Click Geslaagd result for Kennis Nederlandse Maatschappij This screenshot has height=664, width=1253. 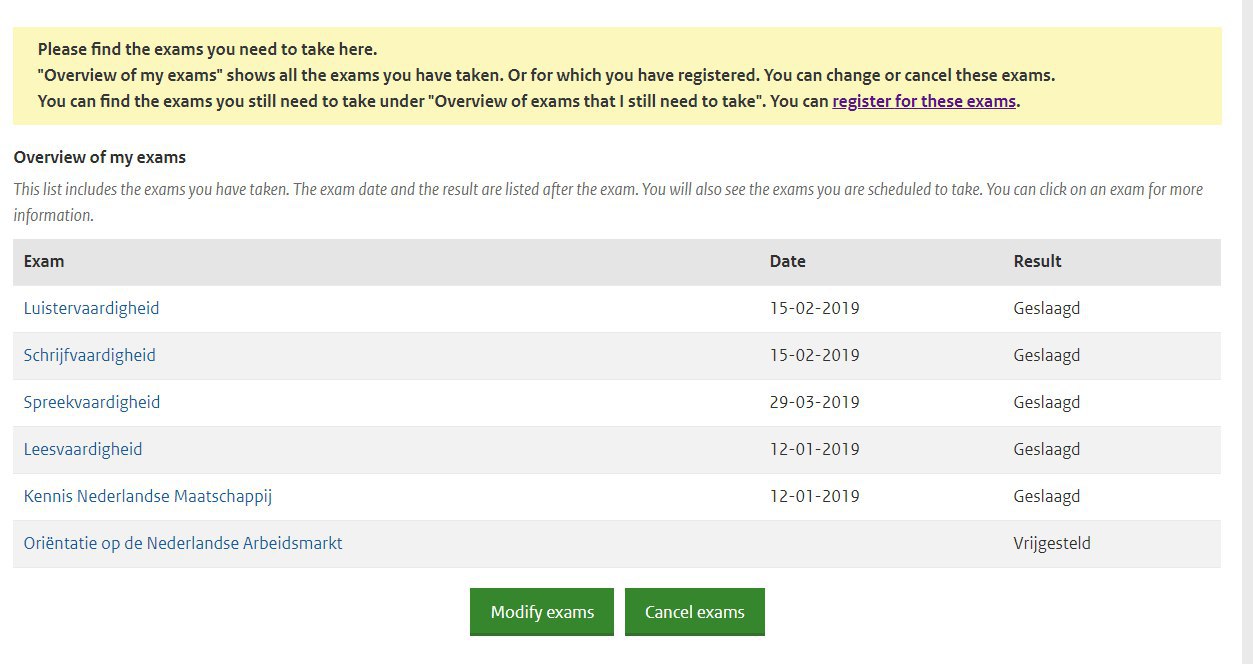[1046, 496]
